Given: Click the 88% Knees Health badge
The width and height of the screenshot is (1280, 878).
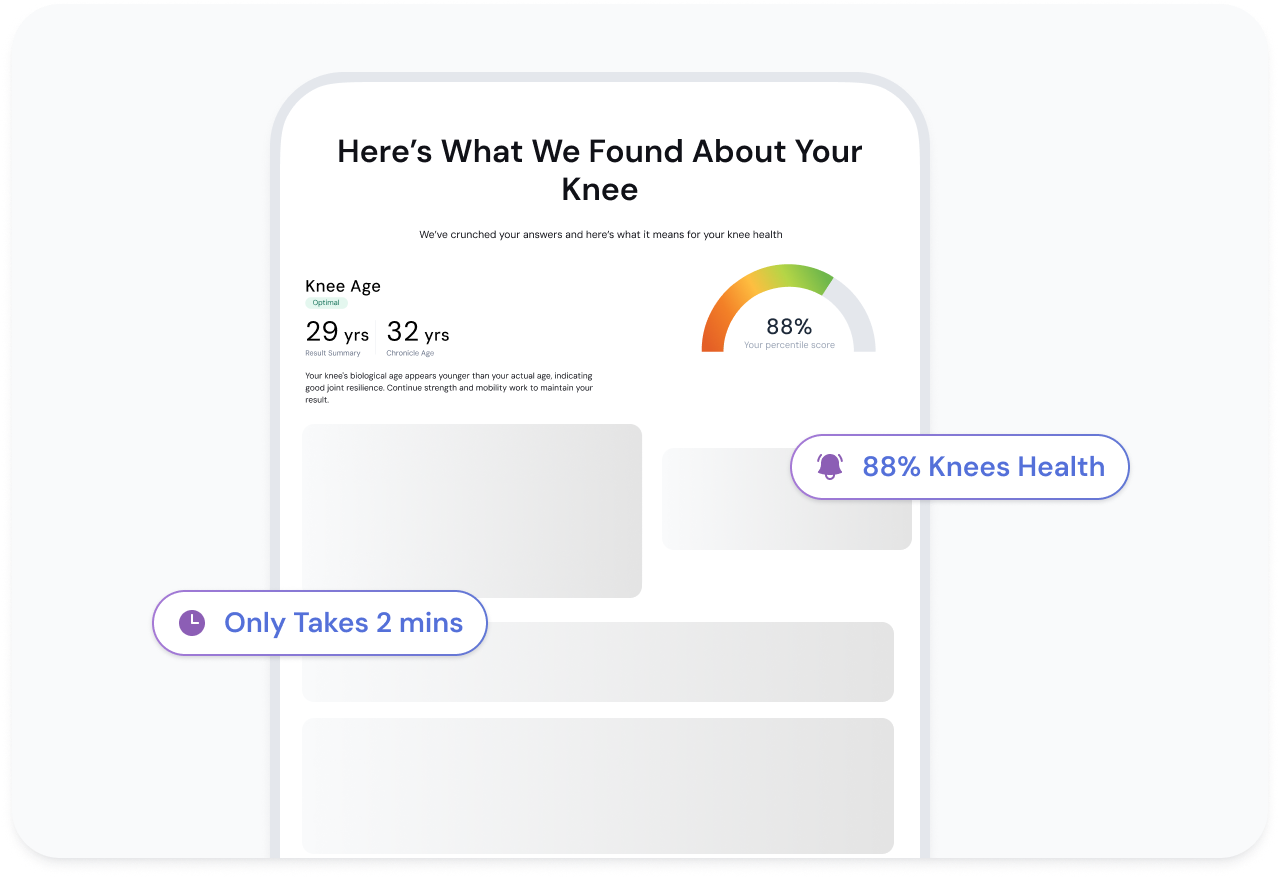Looking at the screenshot, I should [960, 466].
